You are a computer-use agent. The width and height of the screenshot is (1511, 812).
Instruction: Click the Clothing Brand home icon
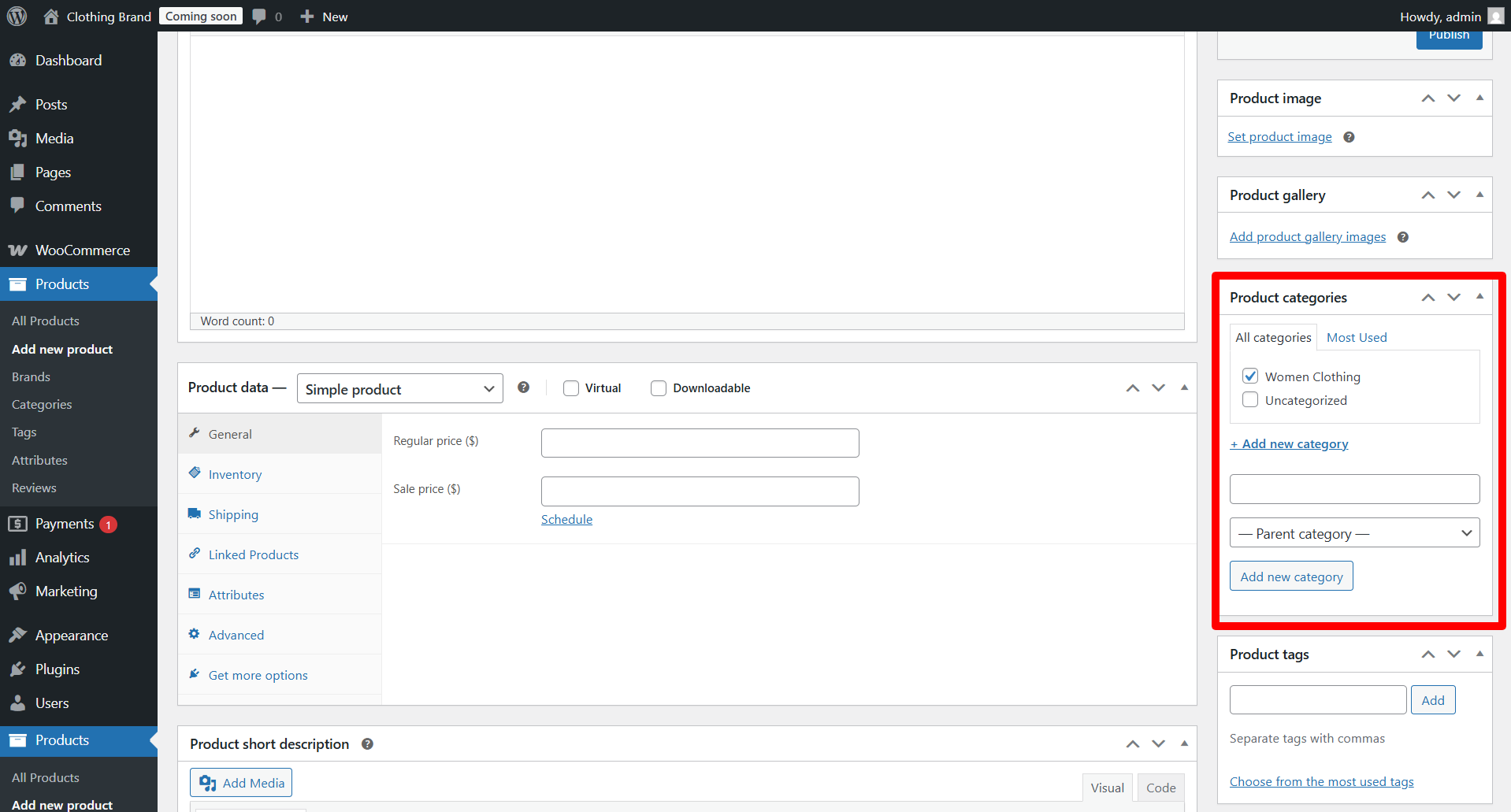pyautogui.click(x=51, y=17)
